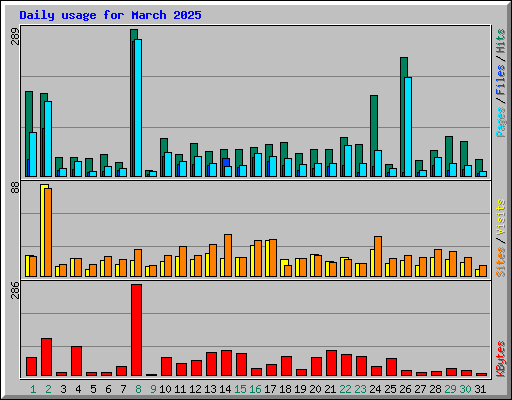
Task: Select day label "13" on the x-axis
Action: point(210,389)
